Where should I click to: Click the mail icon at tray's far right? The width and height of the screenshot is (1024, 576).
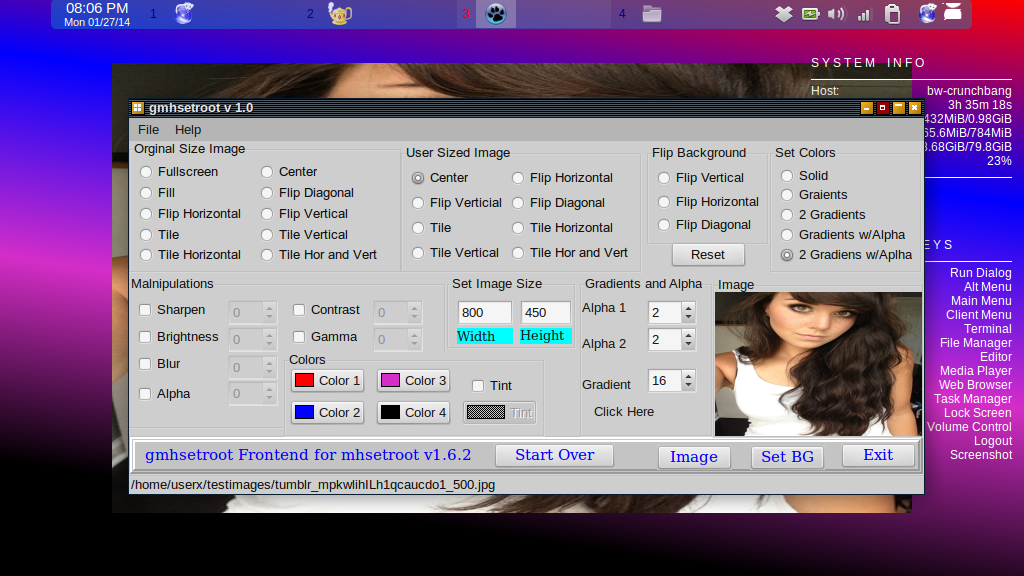[x=952, y=13]
